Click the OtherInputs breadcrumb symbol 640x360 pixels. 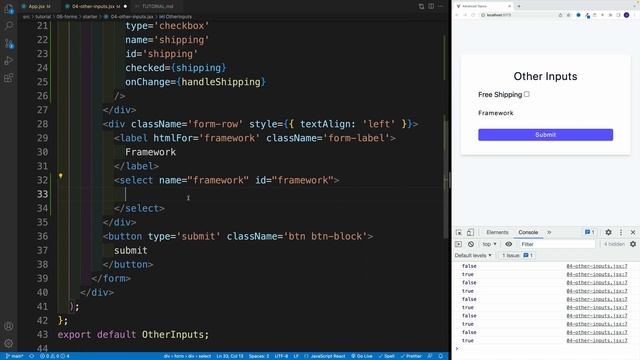click(176, 17)
